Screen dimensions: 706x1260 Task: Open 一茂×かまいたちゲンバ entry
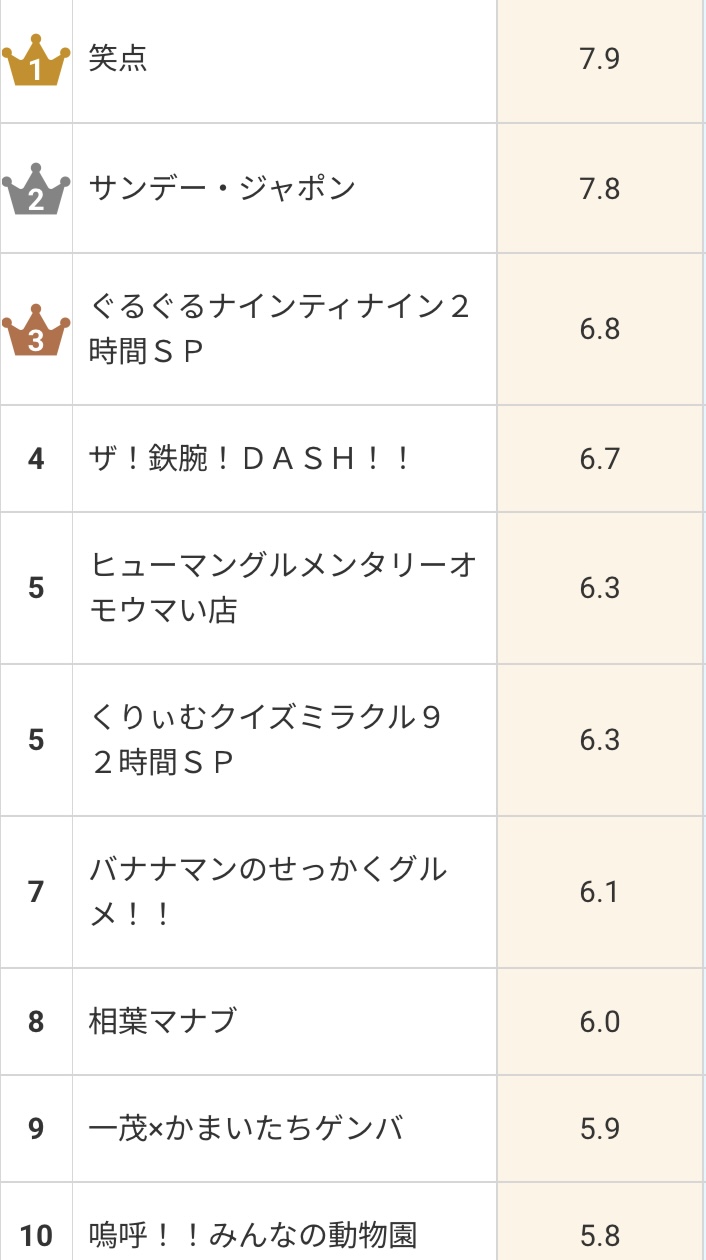[246, 1129]
